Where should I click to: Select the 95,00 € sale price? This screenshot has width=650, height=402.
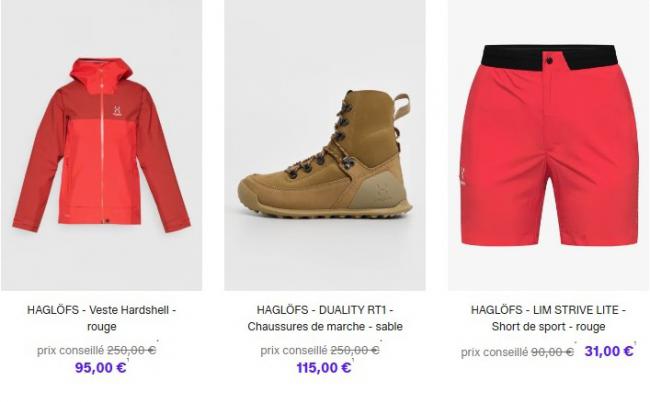tap(100, 368)
